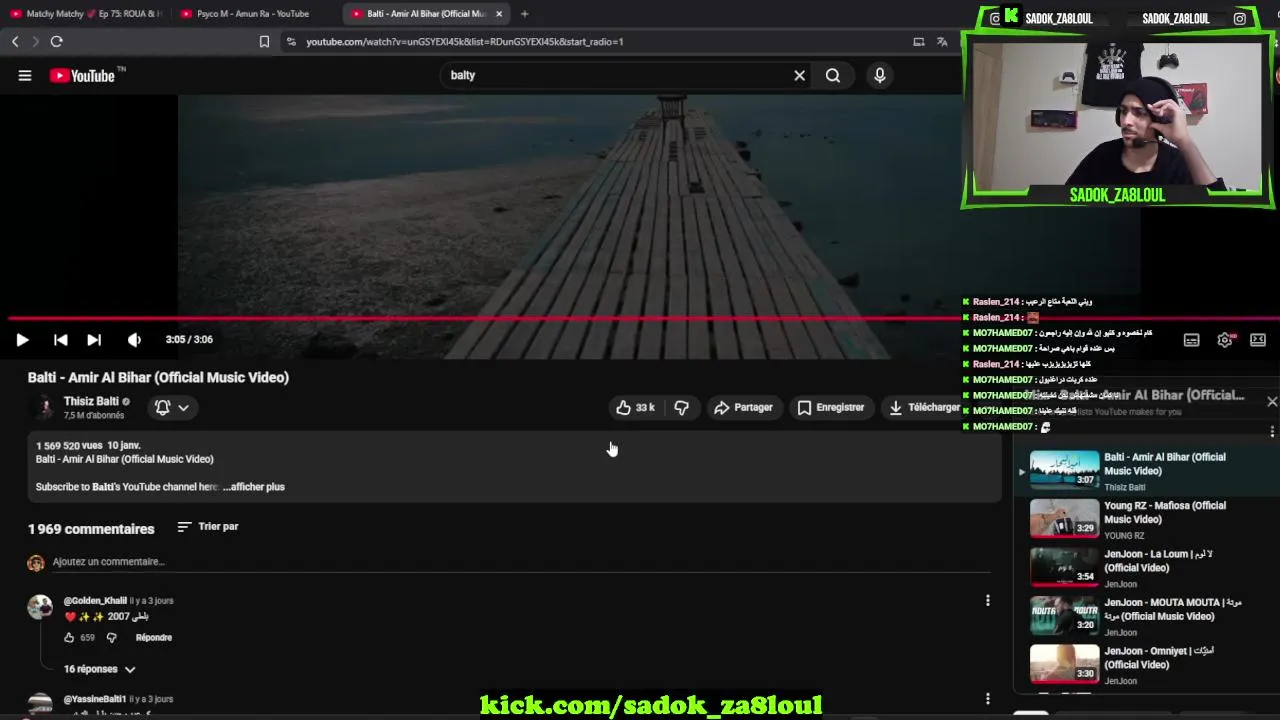1280x720 pixels.
Task: Open @Golden_Khalil profile link
Action: coord(95,601)
